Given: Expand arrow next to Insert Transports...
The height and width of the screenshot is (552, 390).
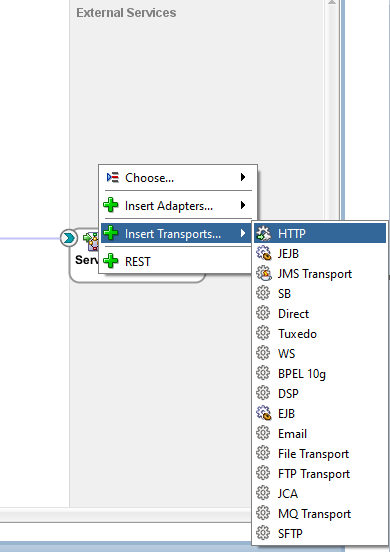Looking at the screenshot, I should pos(243,233).
